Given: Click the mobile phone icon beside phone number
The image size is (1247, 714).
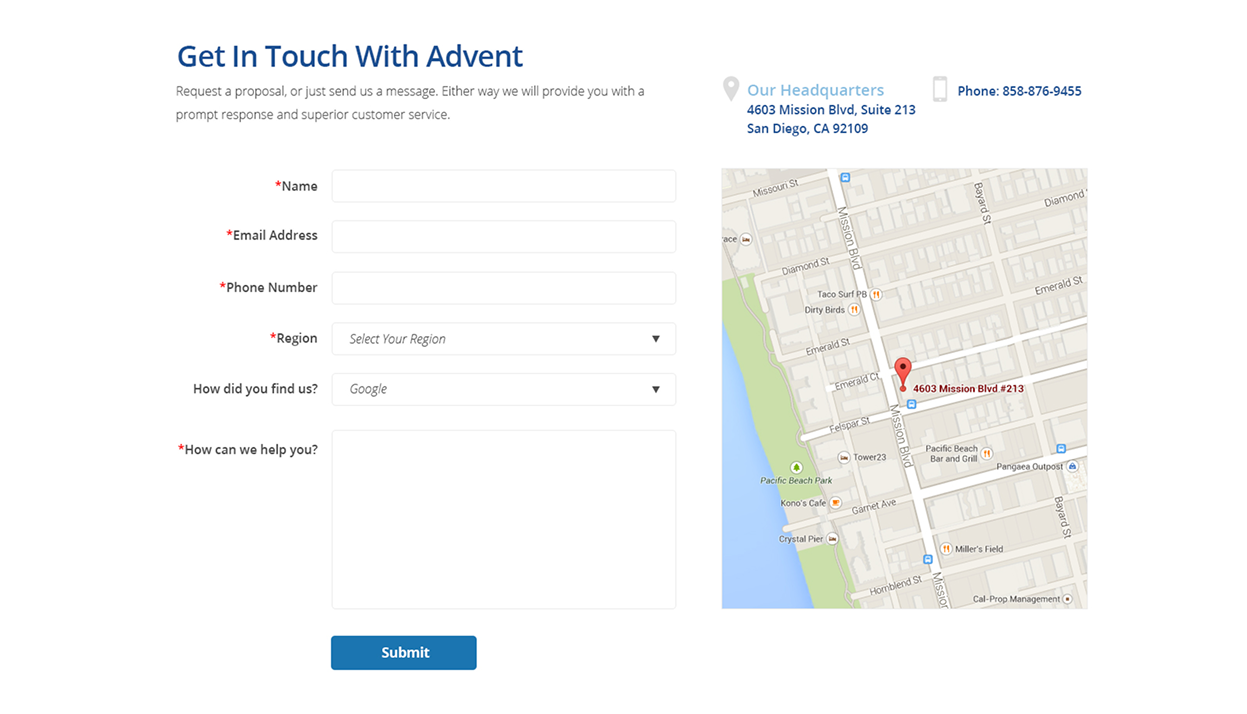Looking at the screenshot, I should click(x=940, y=90).
